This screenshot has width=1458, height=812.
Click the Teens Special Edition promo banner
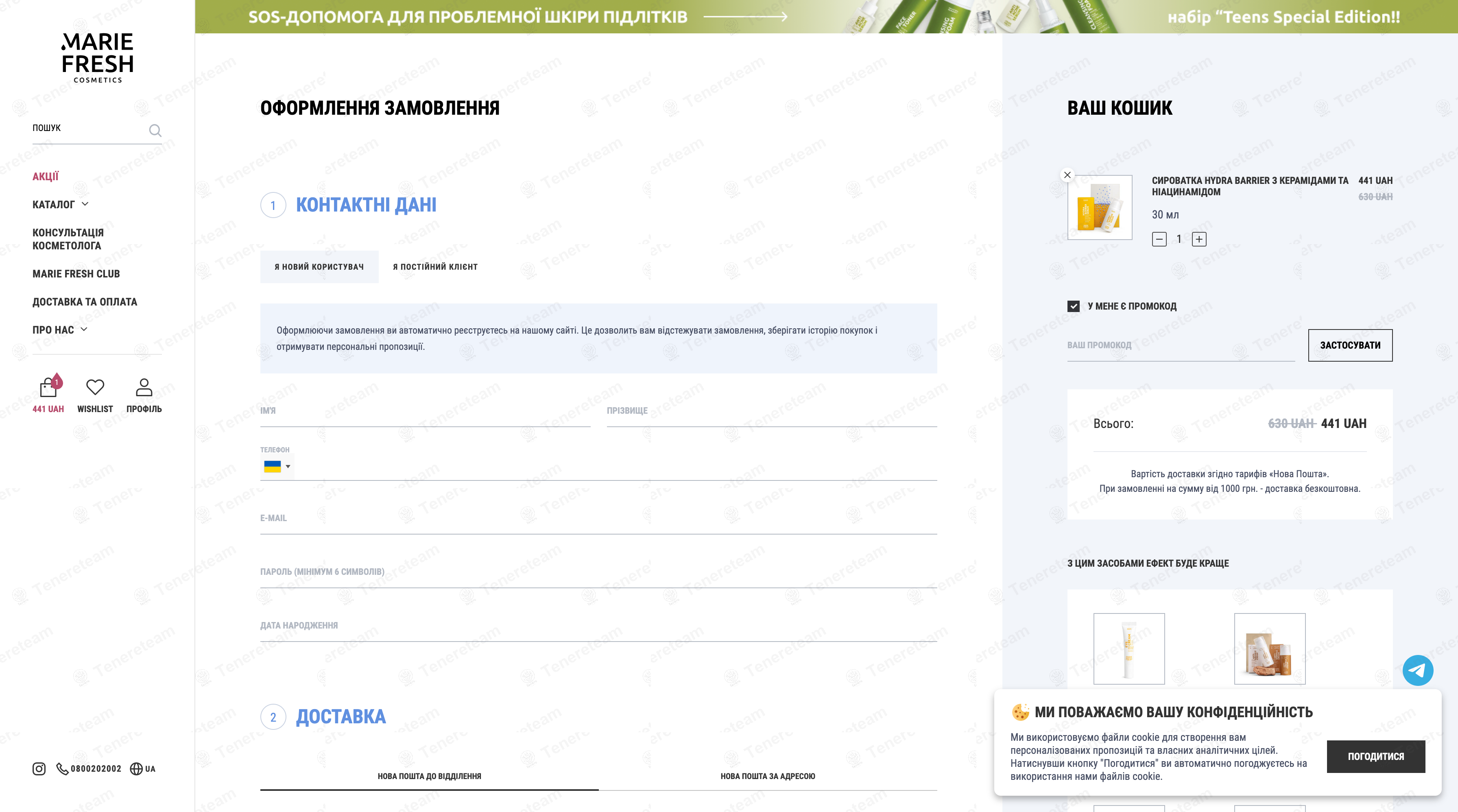click(x=826, y=16)
